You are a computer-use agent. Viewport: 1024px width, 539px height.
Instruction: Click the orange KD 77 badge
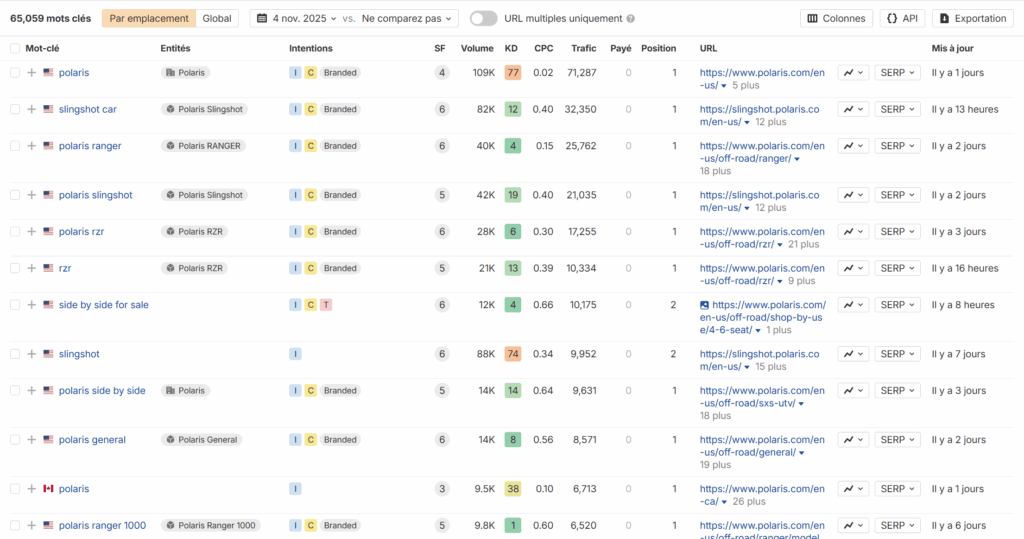click(513, 73)
